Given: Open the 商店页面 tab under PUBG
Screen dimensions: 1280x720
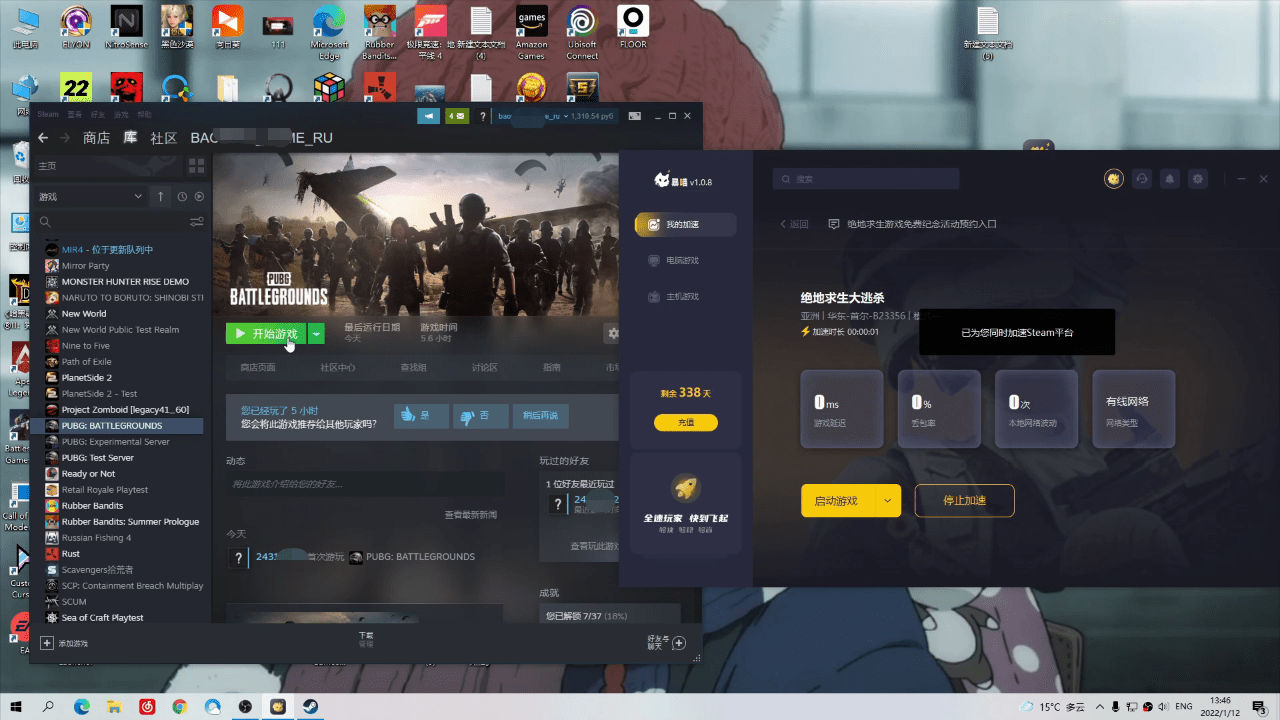Looking at the screenshot, I should (257, 368).
